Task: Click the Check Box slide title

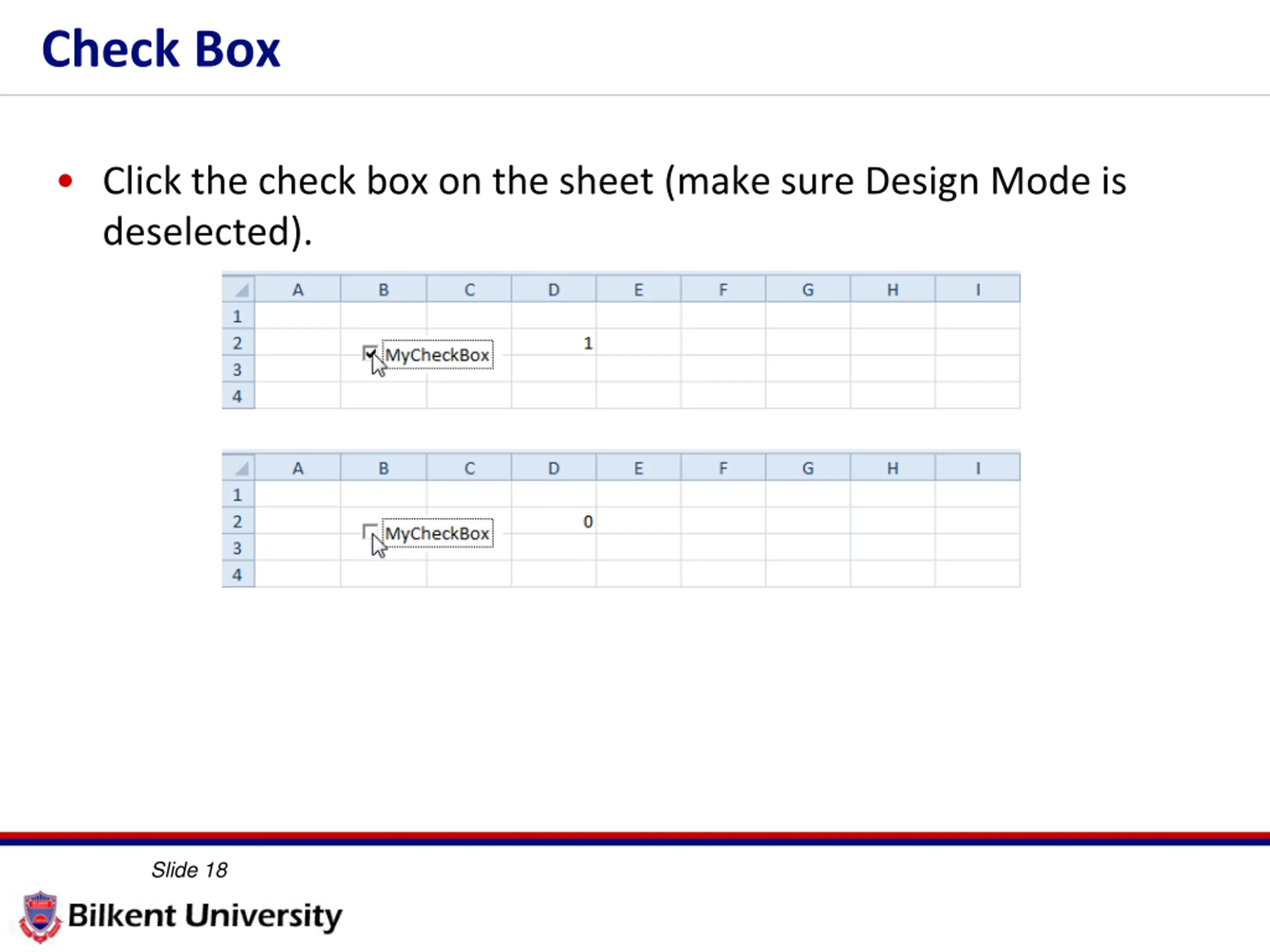Action: coord(161,49)
